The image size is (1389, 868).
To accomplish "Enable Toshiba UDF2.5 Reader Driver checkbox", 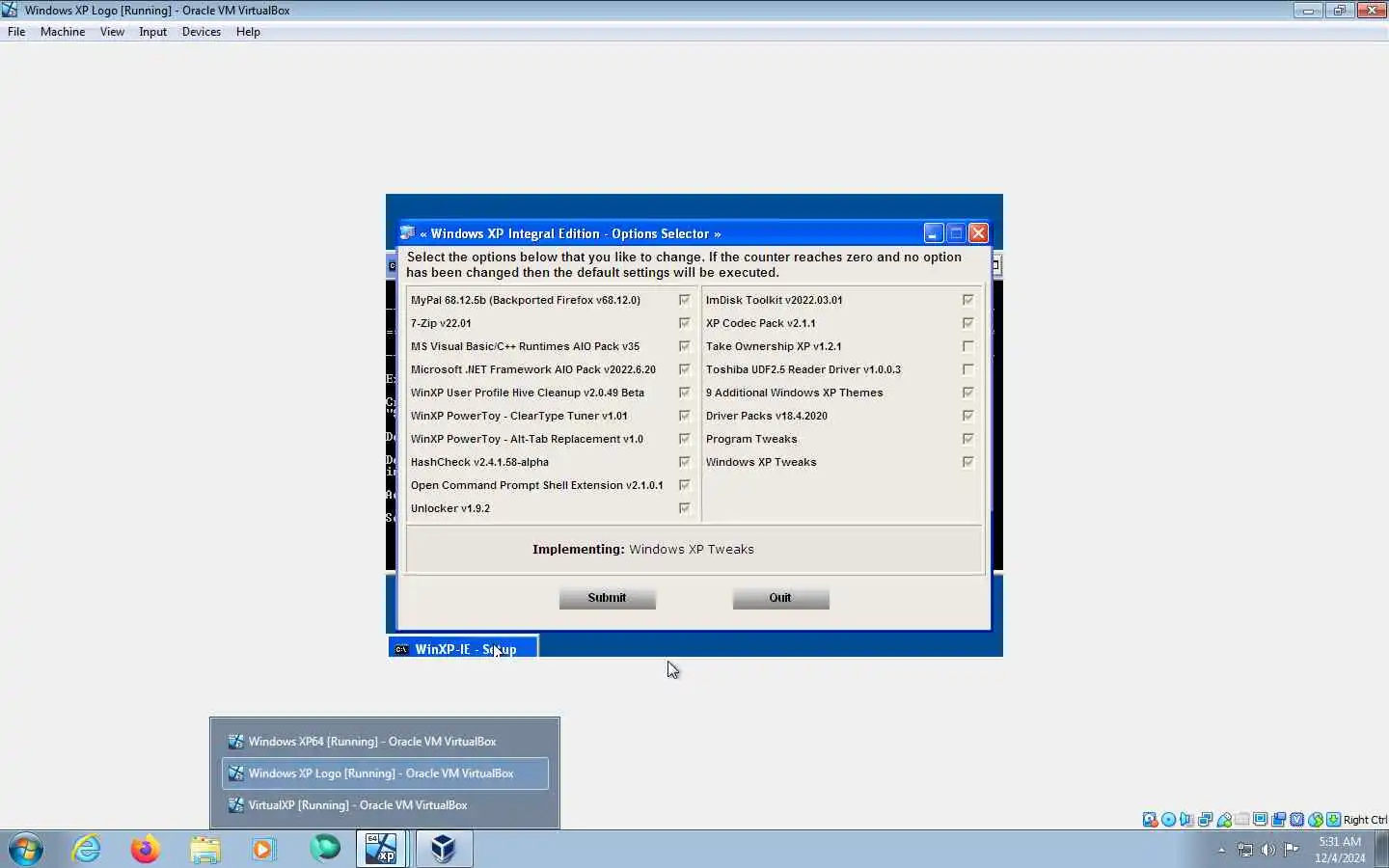I will pyautogui.click(x=967, y=369).
